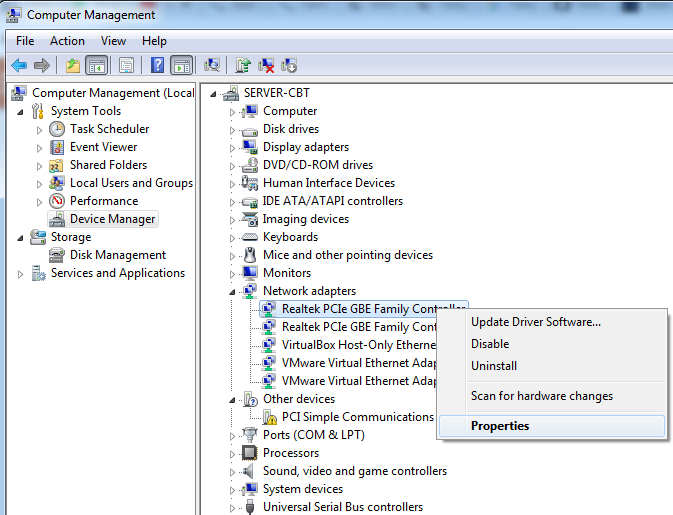Click the Event Viewer icon

[x=57, y=147]
